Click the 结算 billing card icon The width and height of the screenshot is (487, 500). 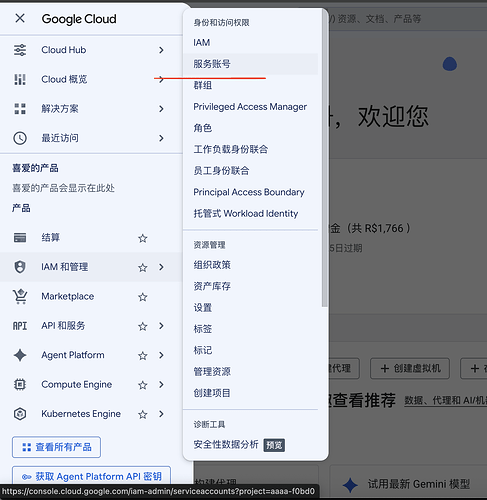20,238
